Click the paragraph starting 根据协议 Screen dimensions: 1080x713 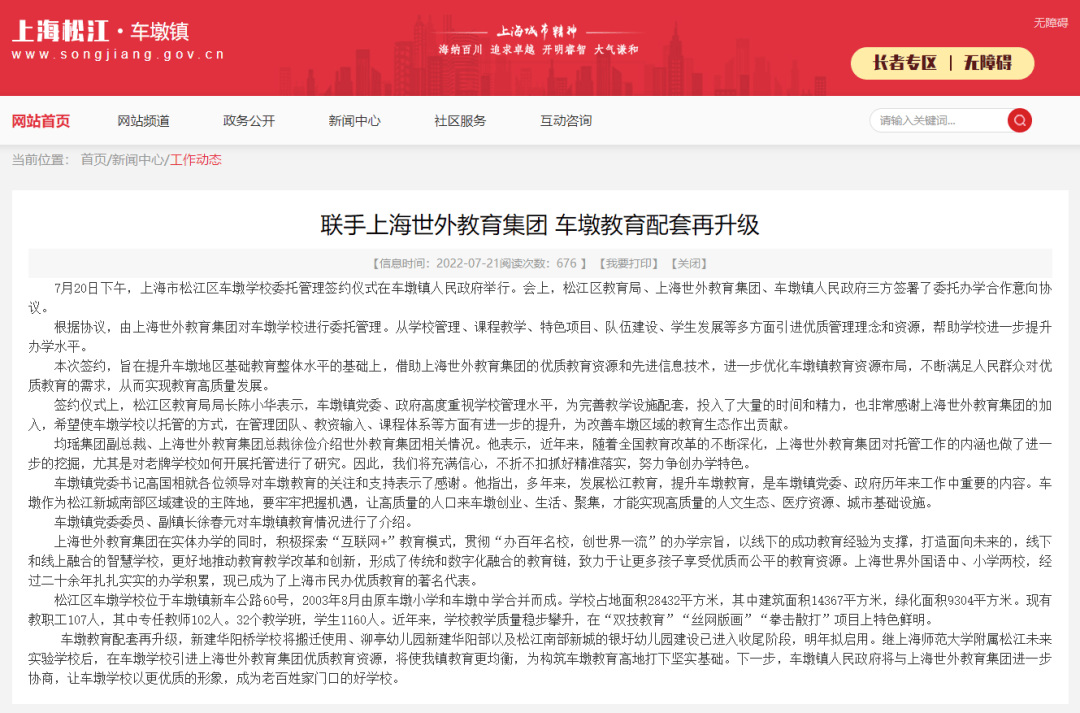coord(540,337)
